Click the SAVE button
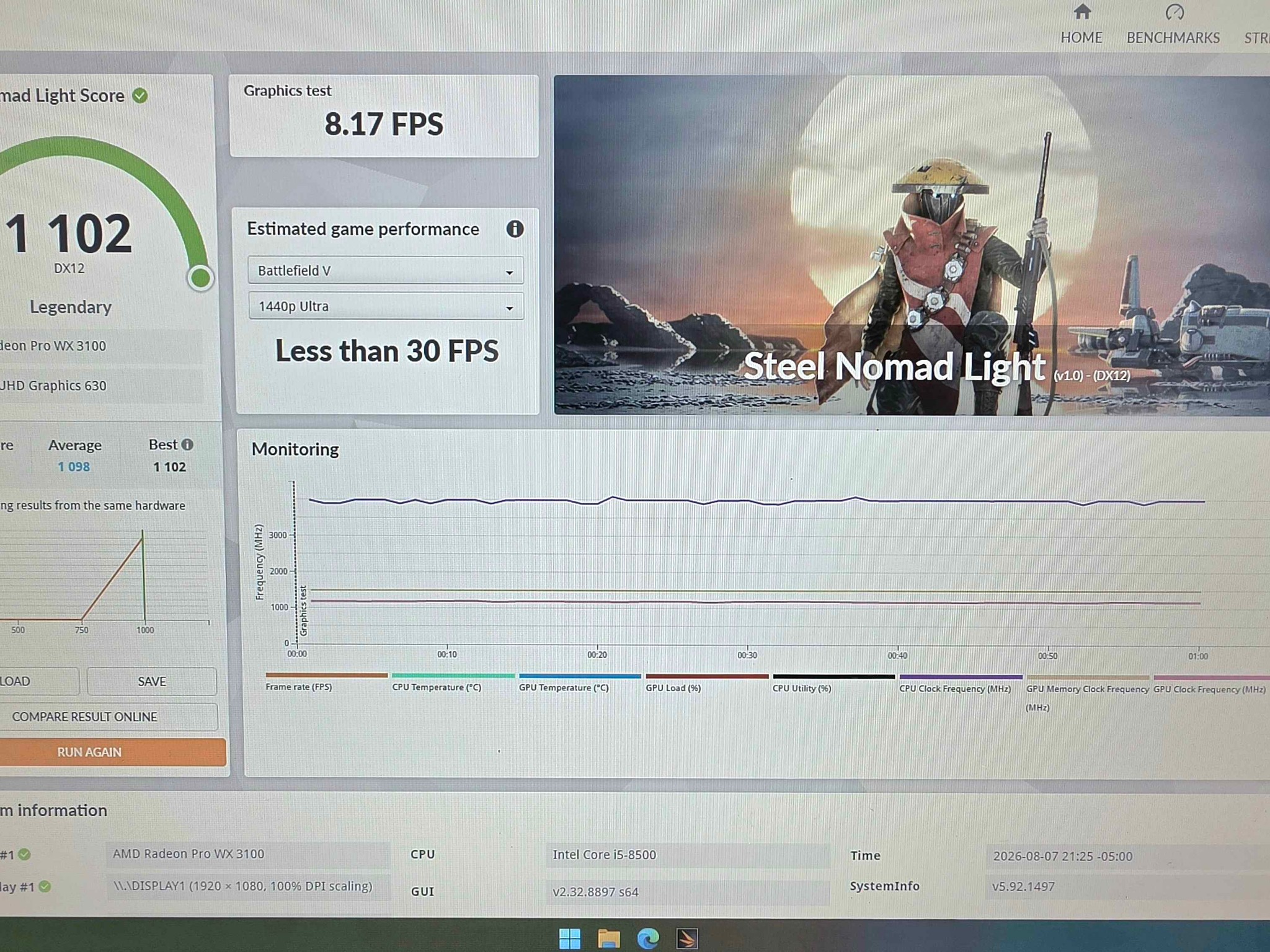The height and width of the screenshot is (952, 1270). [x=152, y=681]
